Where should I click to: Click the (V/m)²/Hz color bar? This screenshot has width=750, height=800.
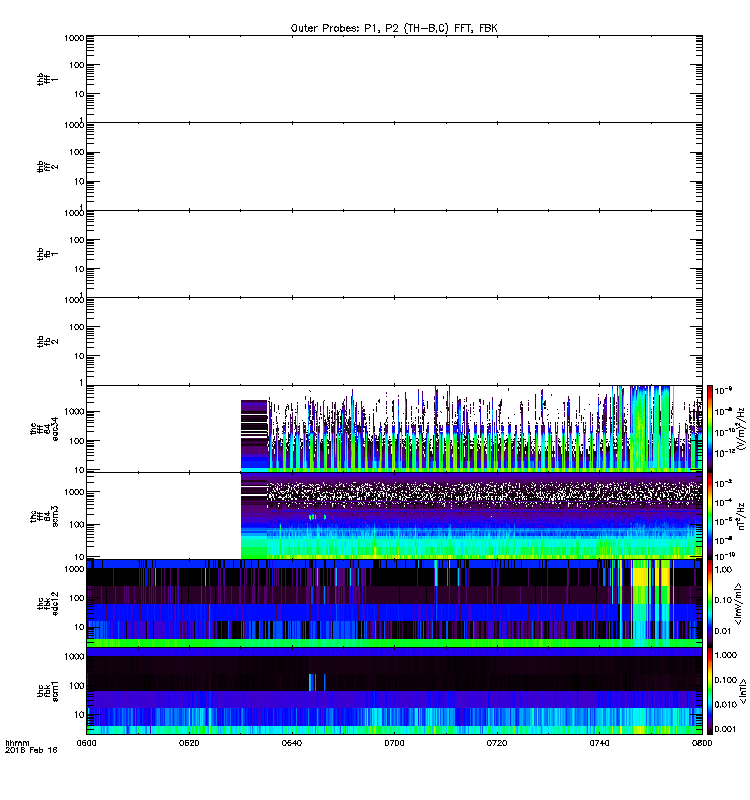(x=709, y=429)
